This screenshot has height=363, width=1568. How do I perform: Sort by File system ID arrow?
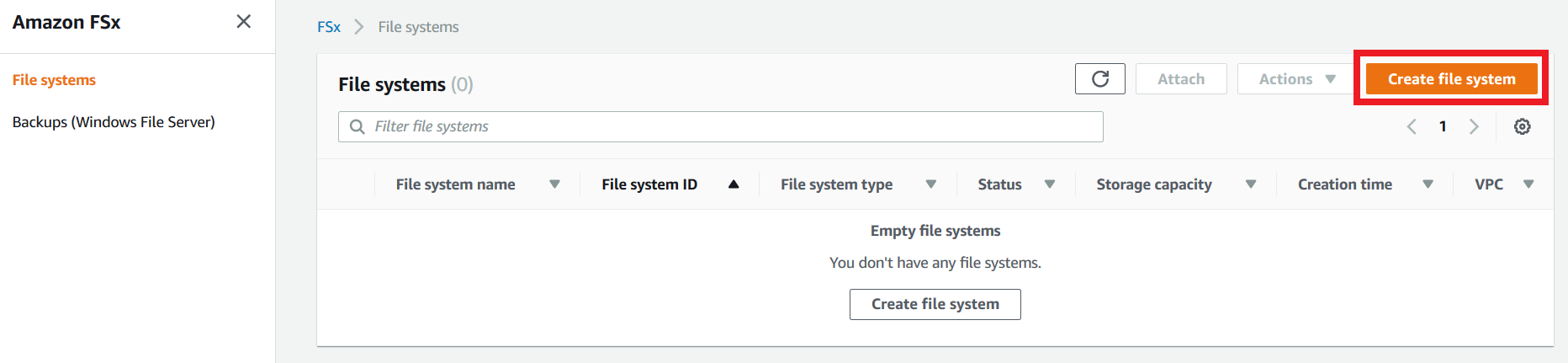point(734,184)
